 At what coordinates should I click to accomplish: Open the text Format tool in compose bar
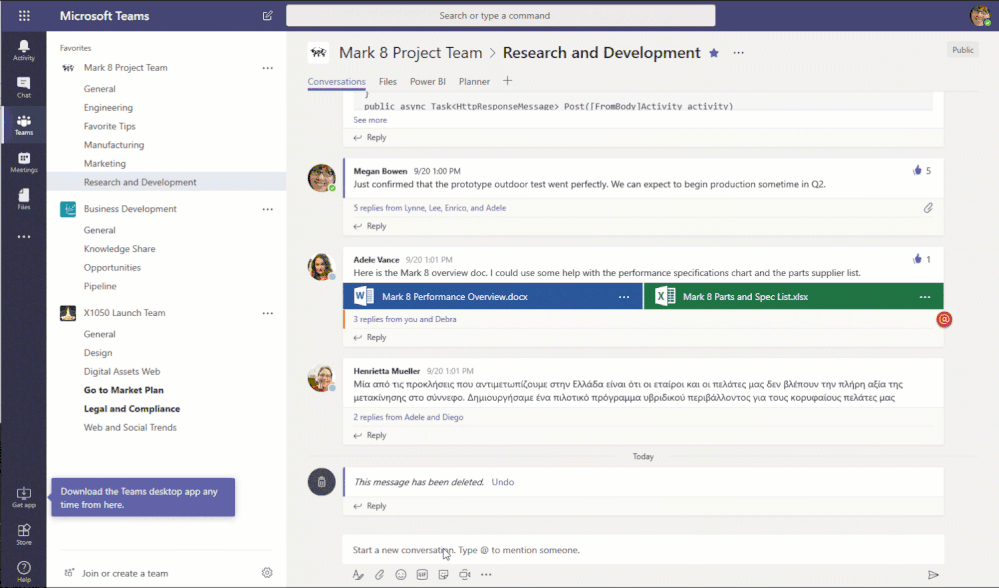pyautogui.click(x=358, y=575)
